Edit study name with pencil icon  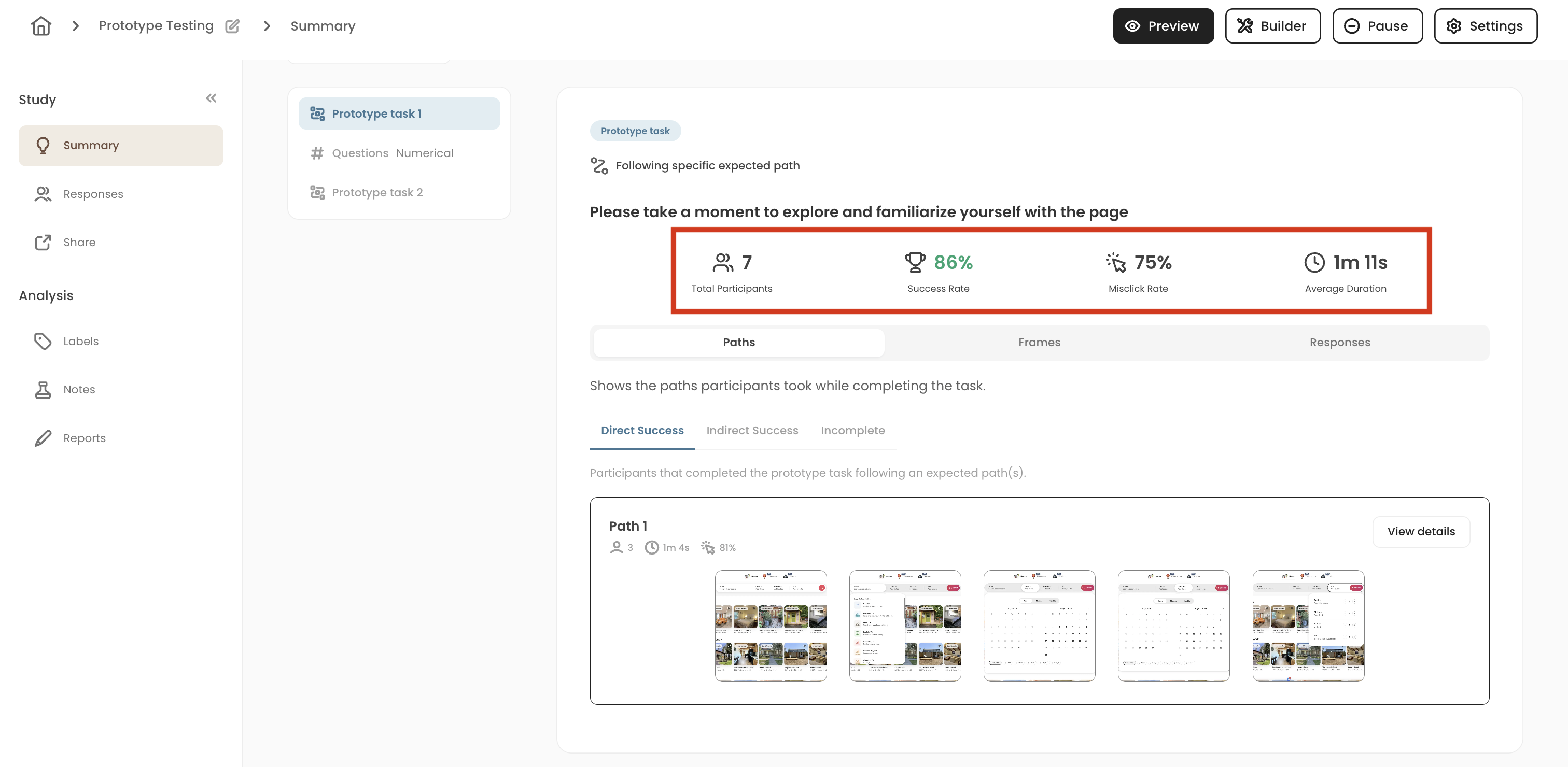click(x=232, y=26)
